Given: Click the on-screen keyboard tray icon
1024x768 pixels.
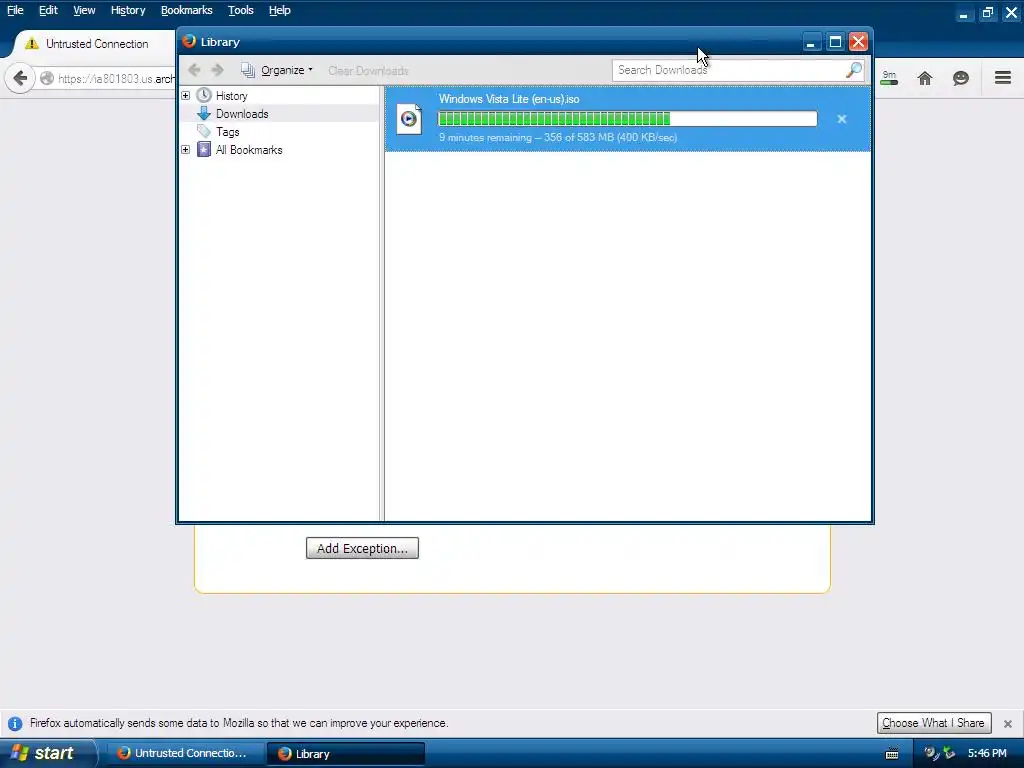Looking at the screenshot, I should [x=892, y=754].
